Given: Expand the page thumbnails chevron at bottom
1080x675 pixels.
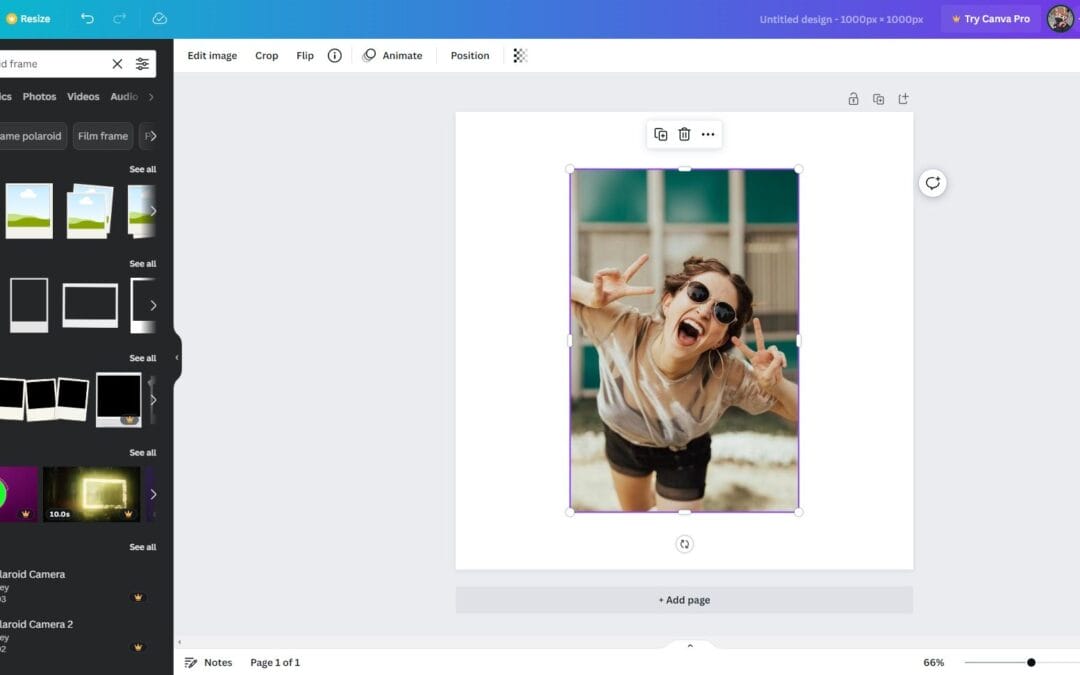Looking at the screenshot, I should [x=689, y=646].
